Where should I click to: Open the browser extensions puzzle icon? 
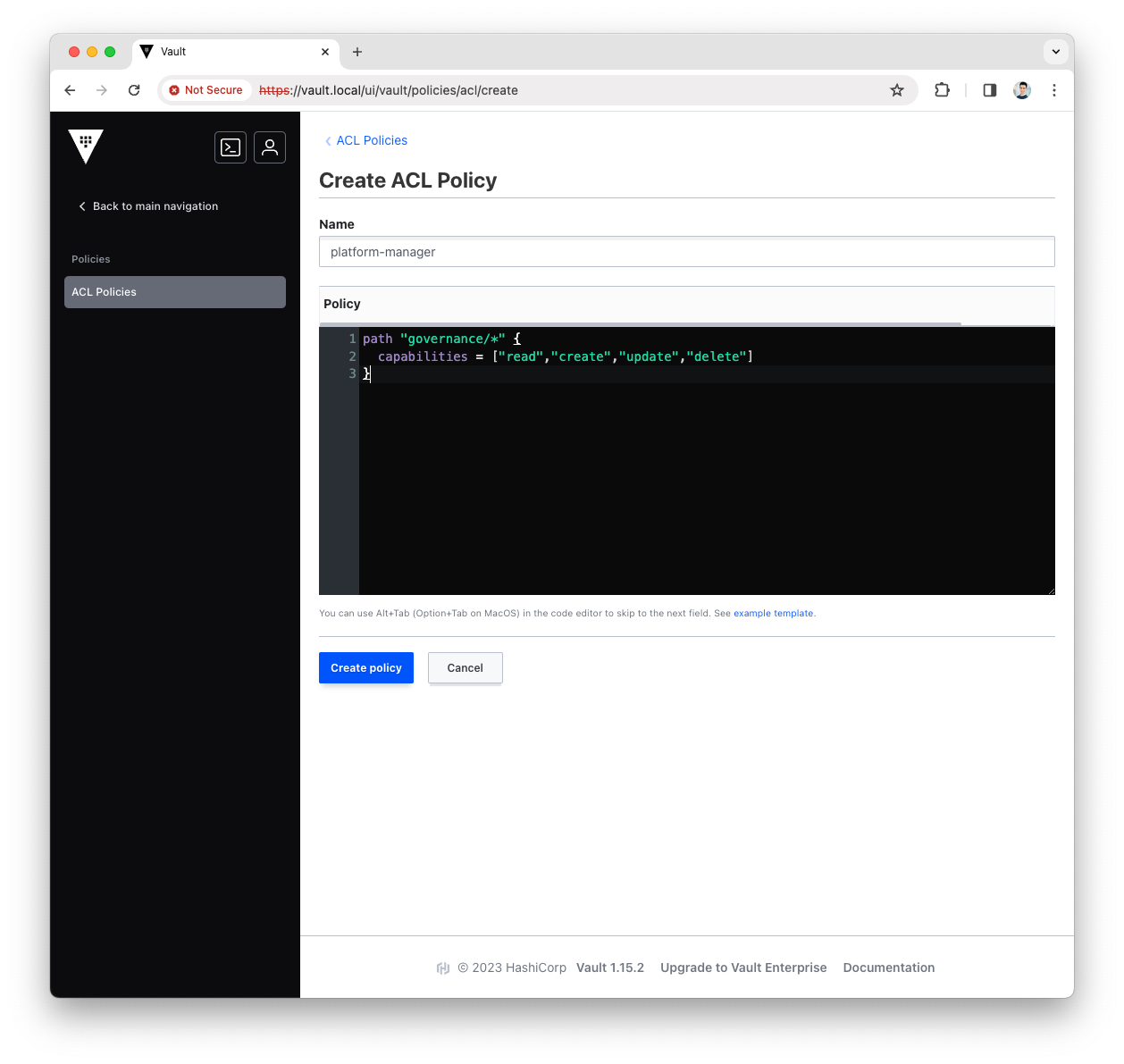(942, 90)
